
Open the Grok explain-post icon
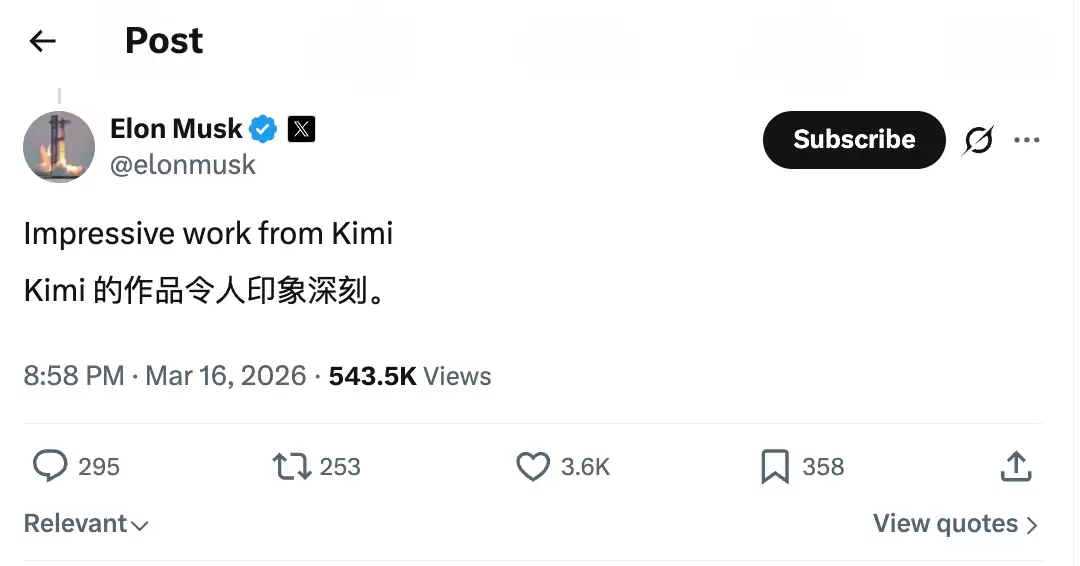(978, 140)
